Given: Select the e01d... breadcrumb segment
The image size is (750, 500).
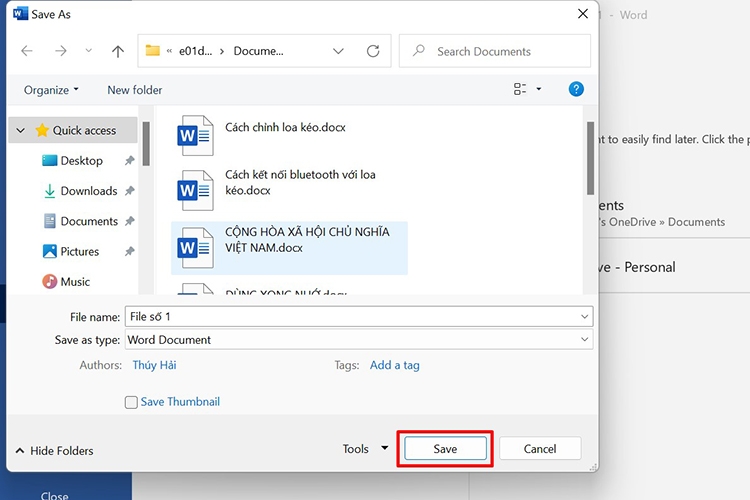Looking at the screenshot, I should (x=195, y=51).
